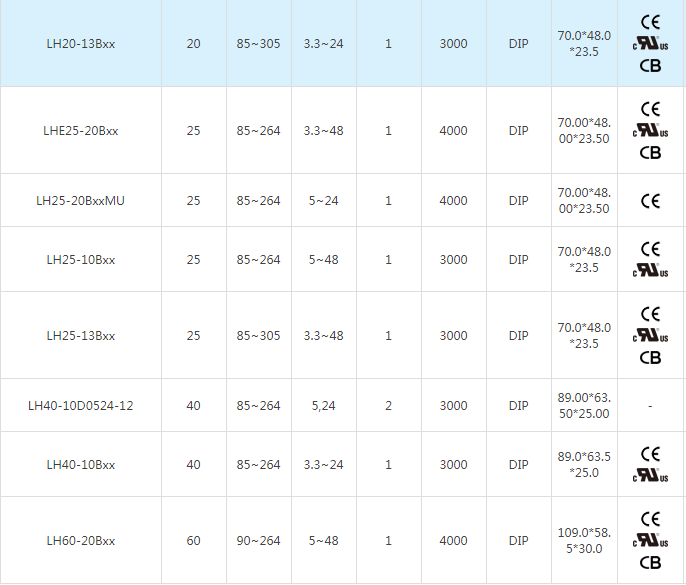Click the CE mark in the LH40-10Bxx row
The width and height of the screenshot is (686, 585).
[x=650, y=454]
